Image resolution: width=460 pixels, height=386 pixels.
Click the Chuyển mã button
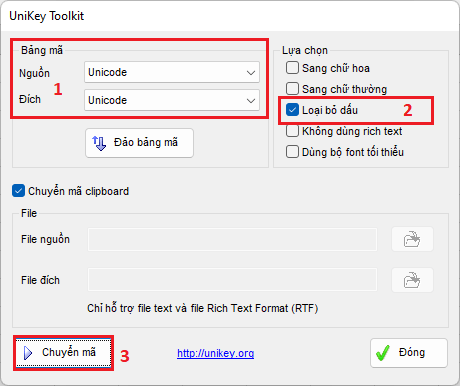click(63, 353)
